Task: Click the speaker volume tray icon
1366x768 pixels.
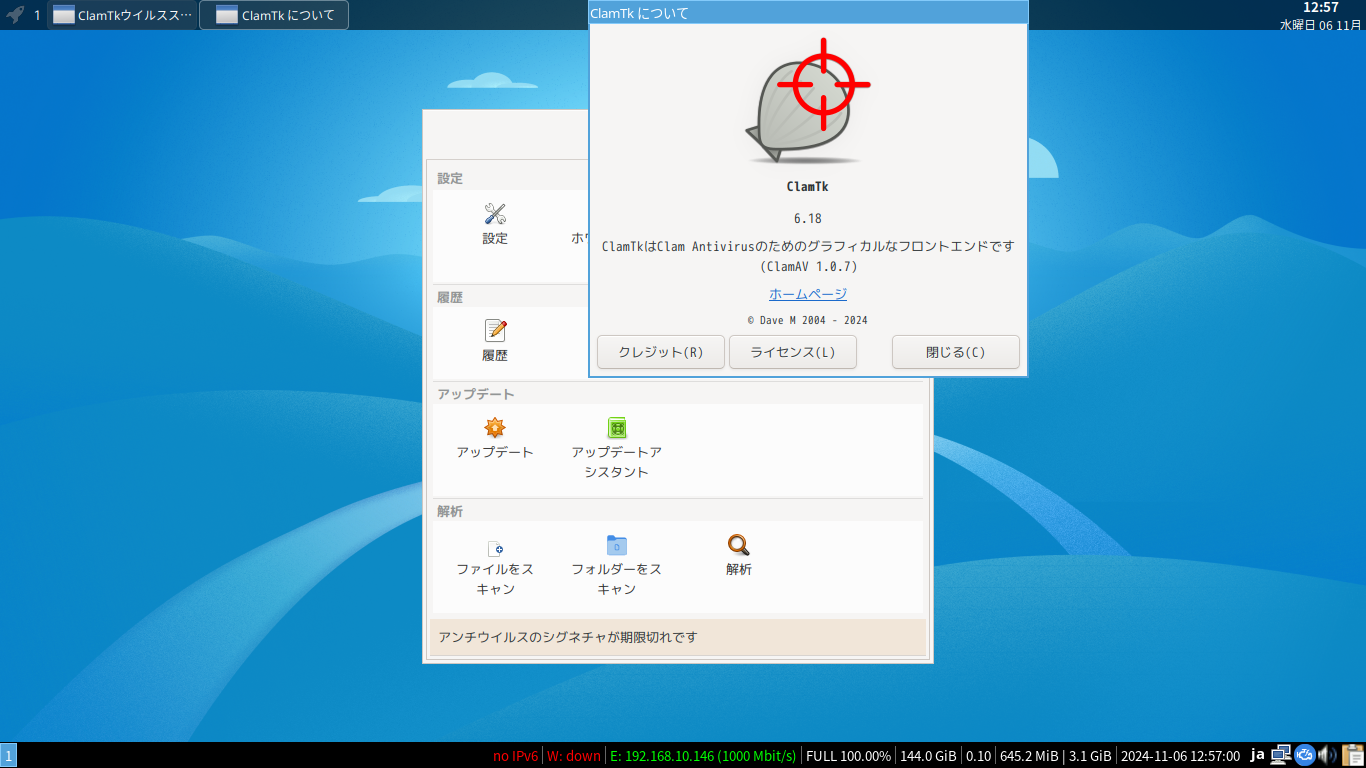Action: 1328,755
